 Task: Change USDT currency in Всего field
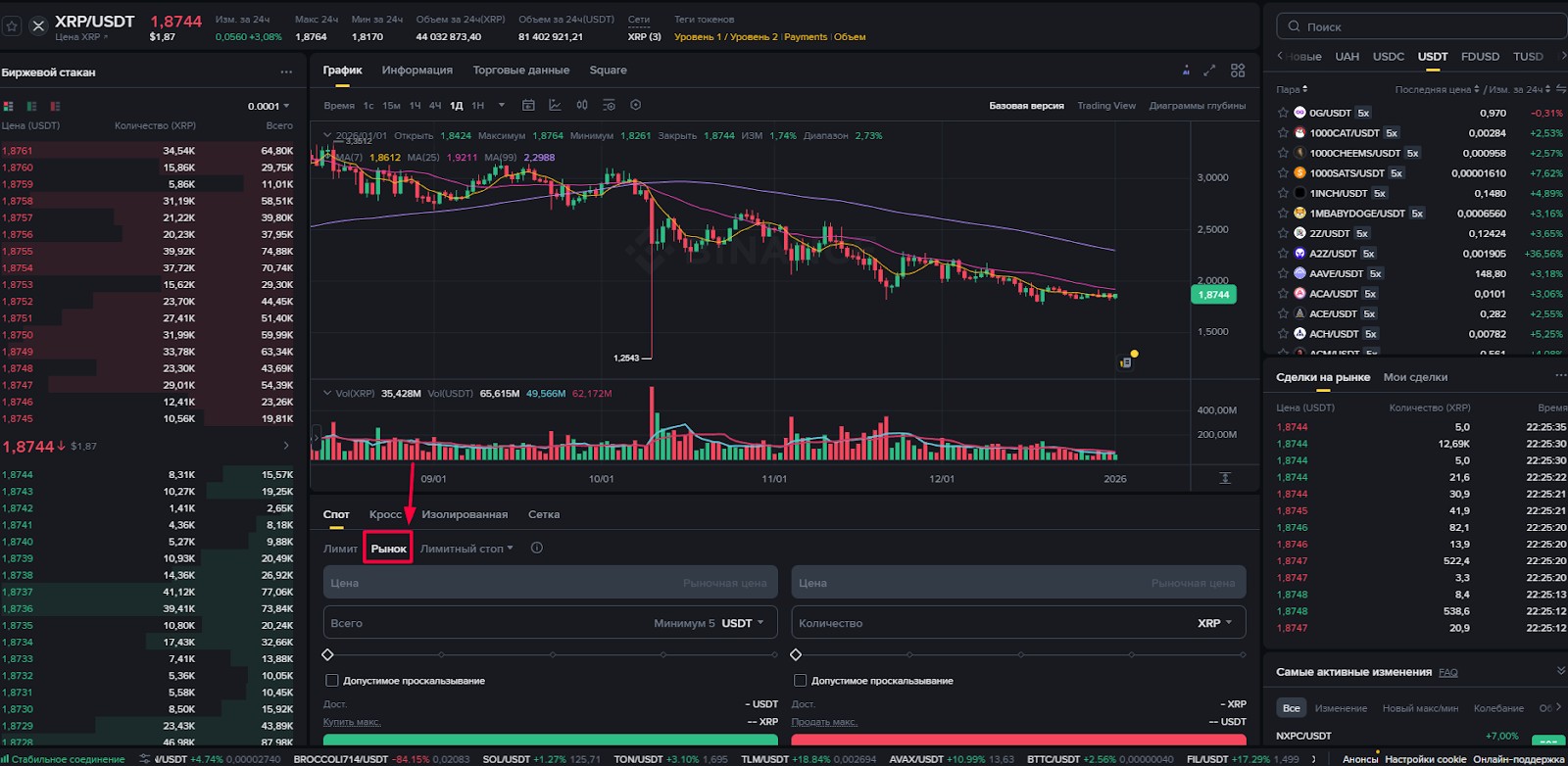coord(743,623)
